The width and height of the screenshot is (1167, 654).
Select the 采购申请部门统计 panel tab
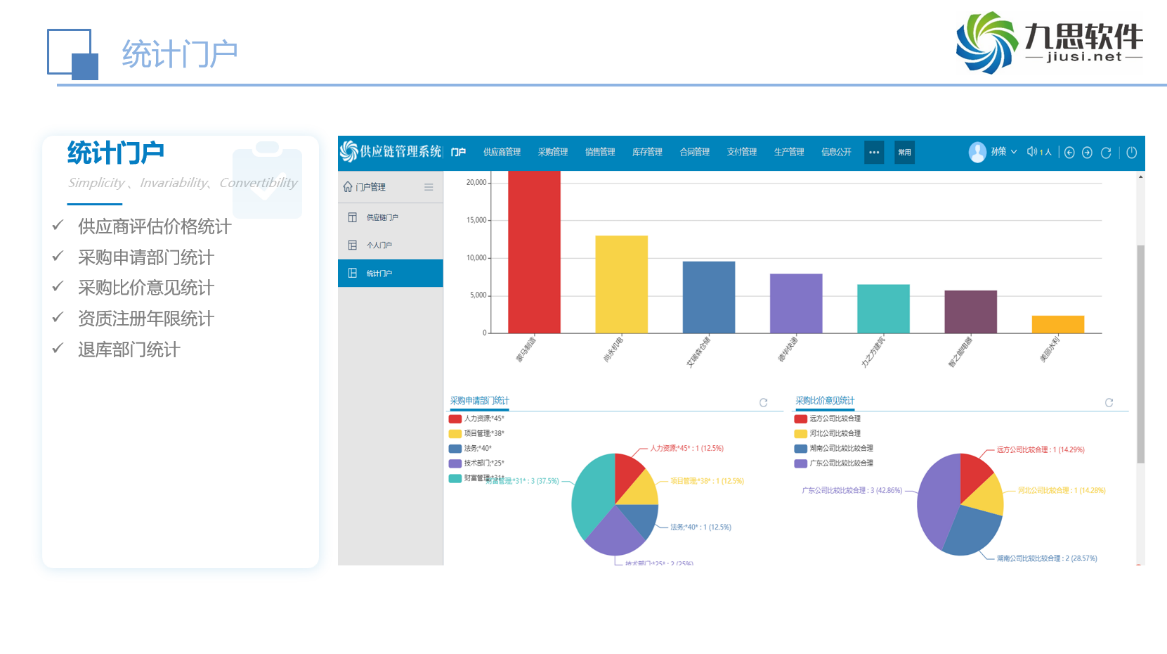[x=479, y=400]
